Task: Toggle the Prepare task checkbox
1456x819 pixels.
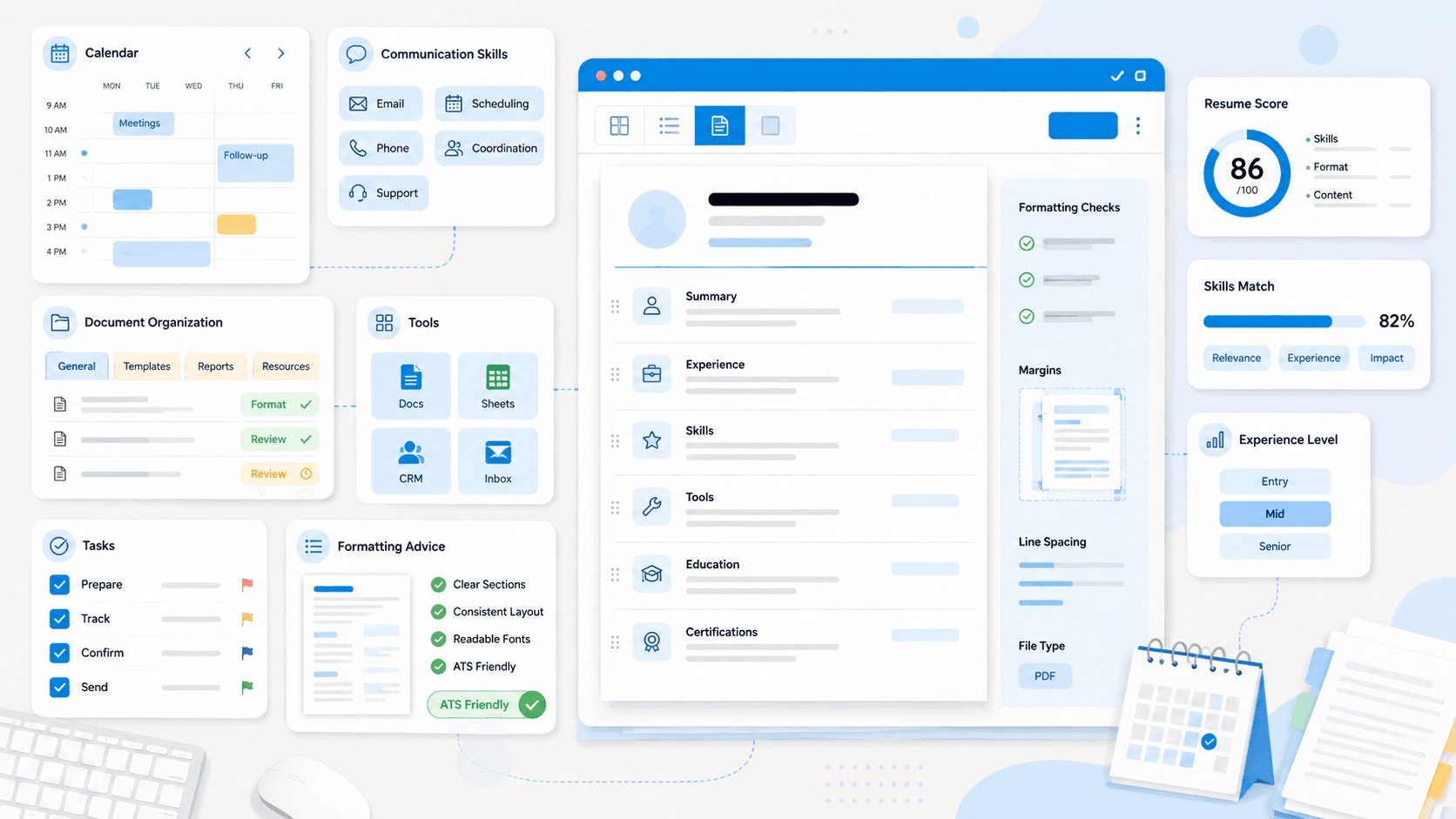Action: pos(59,585)
